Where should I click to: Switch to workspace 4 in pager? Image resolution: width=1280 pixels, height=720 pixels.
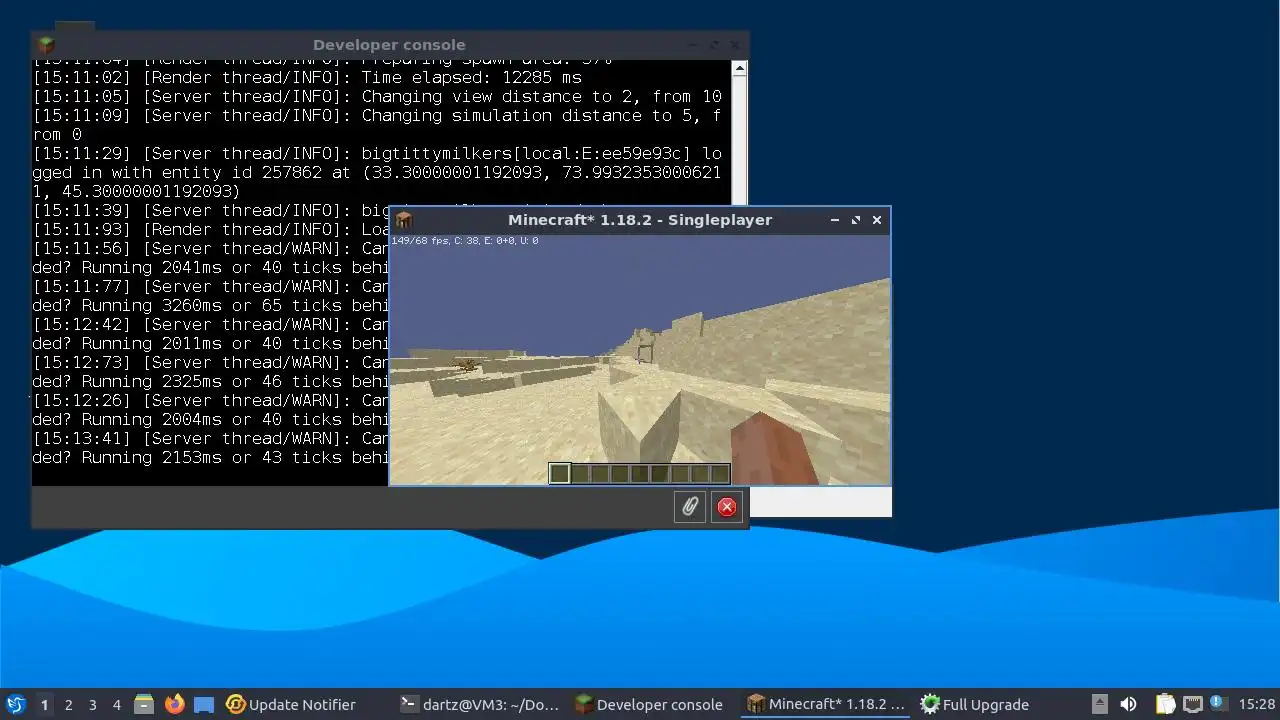pos(116,704)
